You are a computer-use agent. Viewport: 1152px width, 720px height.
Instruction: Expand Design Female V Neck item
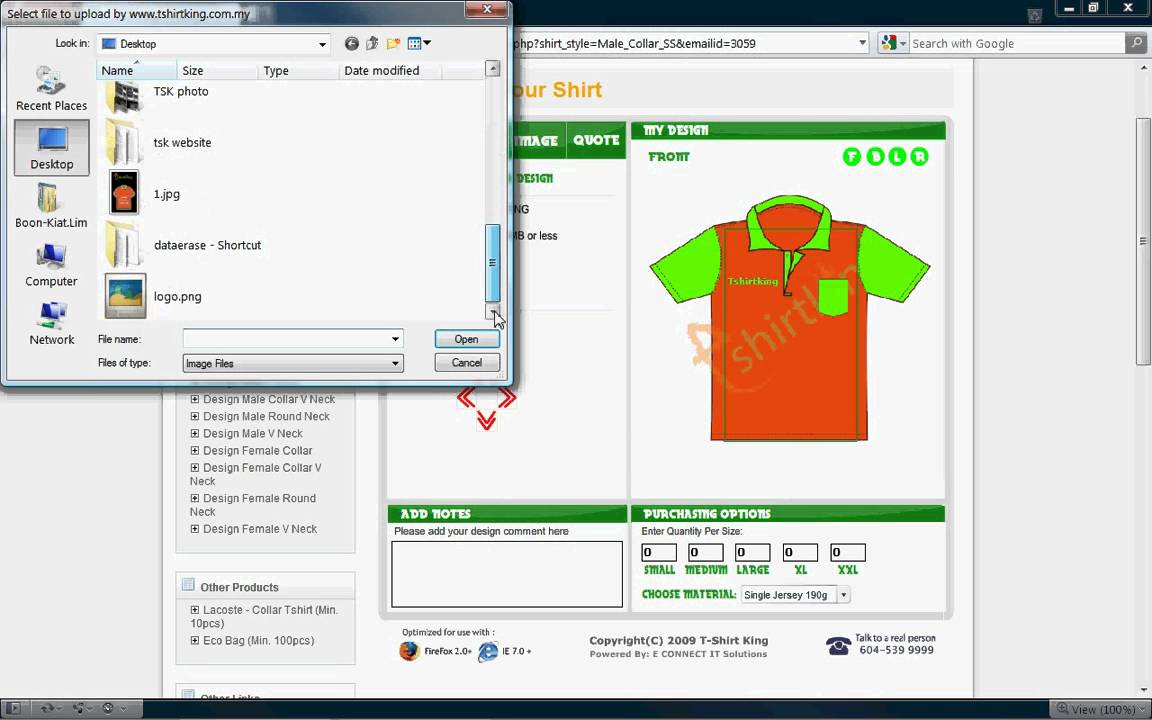point(195,529)
